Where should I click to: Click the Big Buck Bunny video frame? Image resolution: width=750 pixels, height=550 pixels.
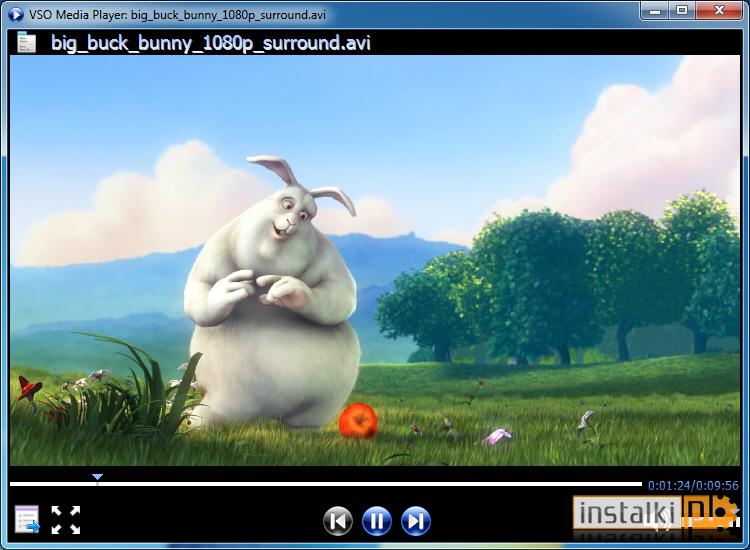(x=375, y=260)
